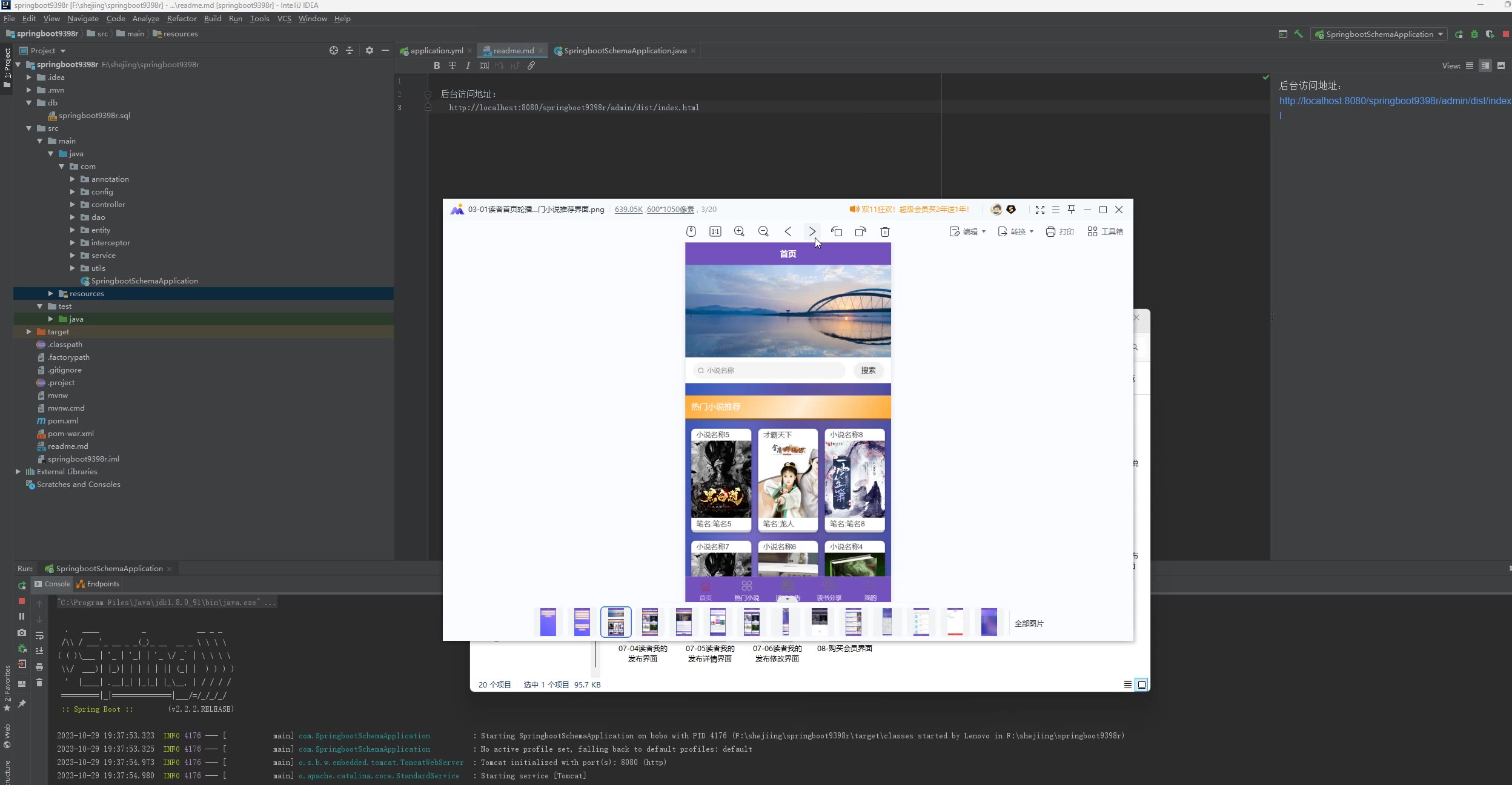Click the Rerun icon in the Run panel
This screenshot has height=785, width=1512.
pyautogui.click(x=22, y=585)
